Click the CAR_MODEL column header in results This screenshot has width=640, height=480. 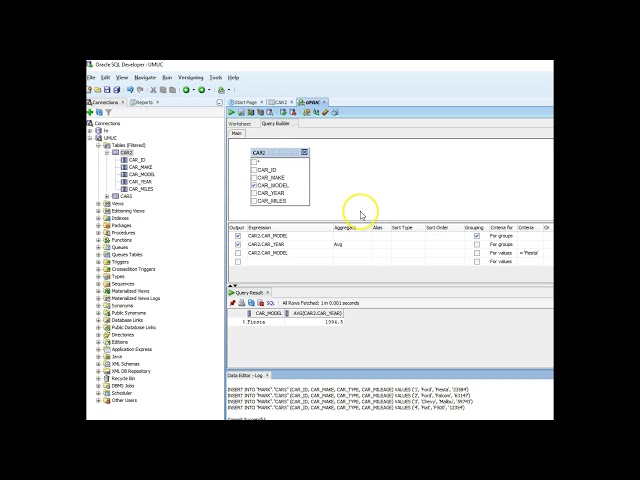(265, 313)
